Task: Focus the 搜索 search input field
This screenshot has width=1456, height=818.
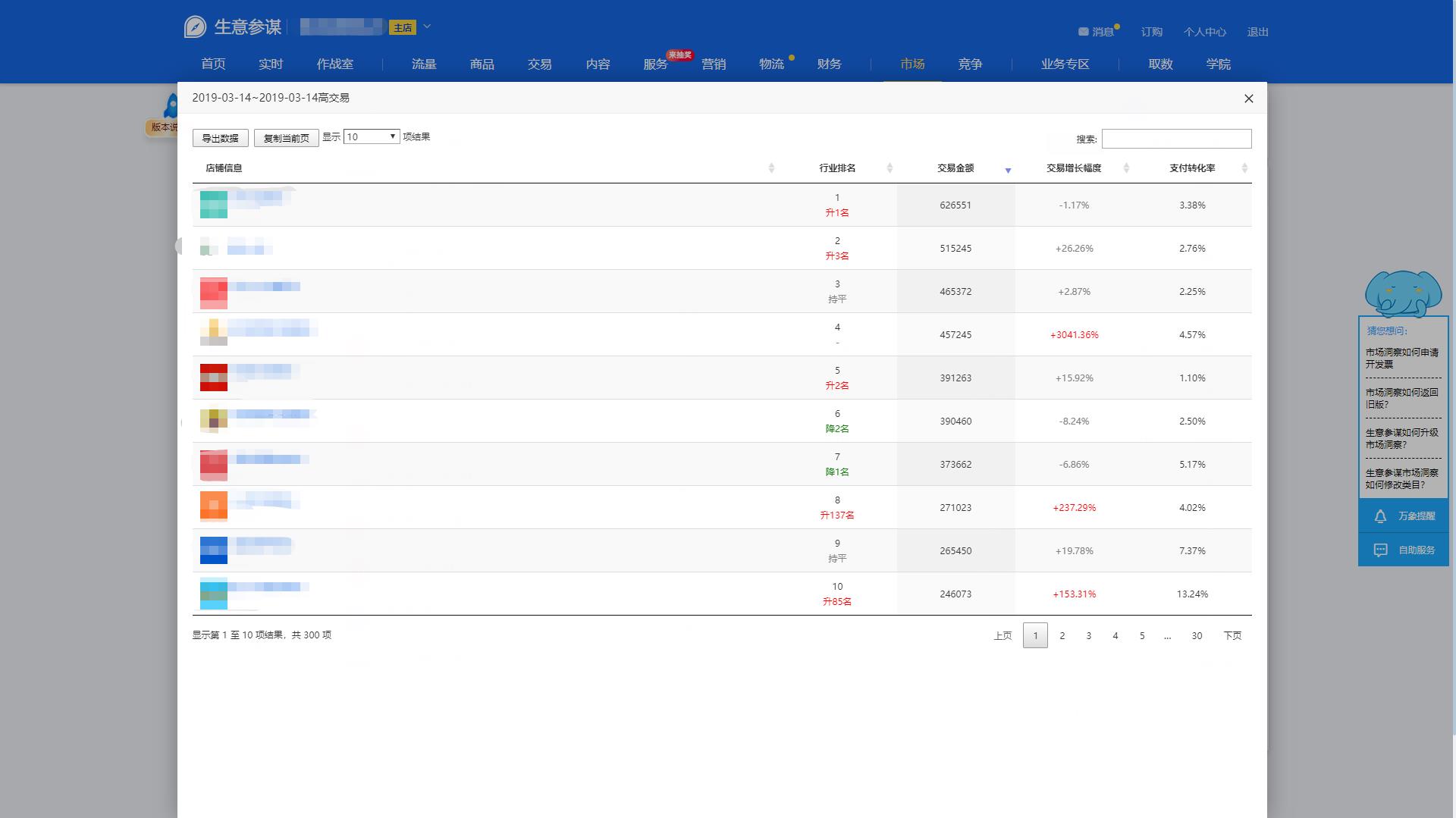Action: coord(1176,139)
